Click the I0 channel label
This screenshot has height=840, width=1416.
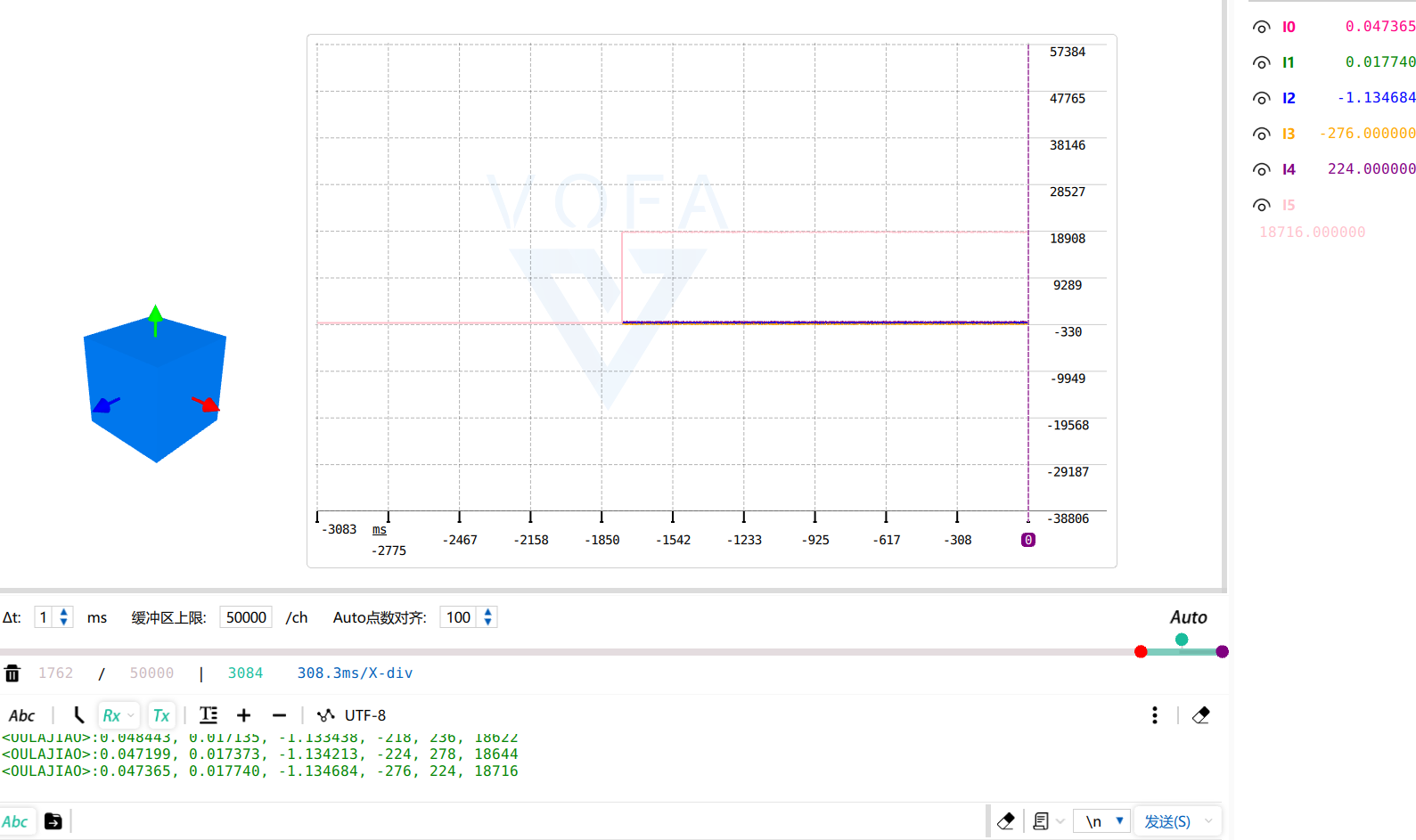[x=1289, y=27]
